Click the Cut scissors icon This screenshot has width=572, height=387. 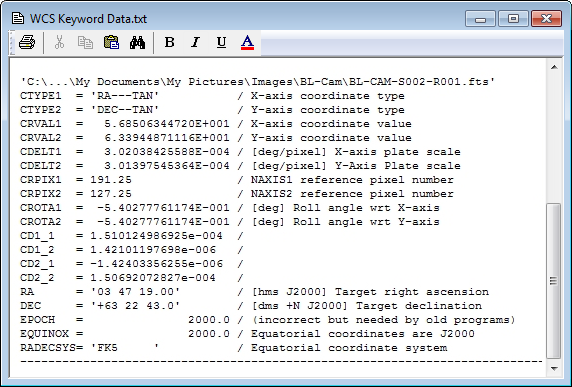tap(59, 43)
